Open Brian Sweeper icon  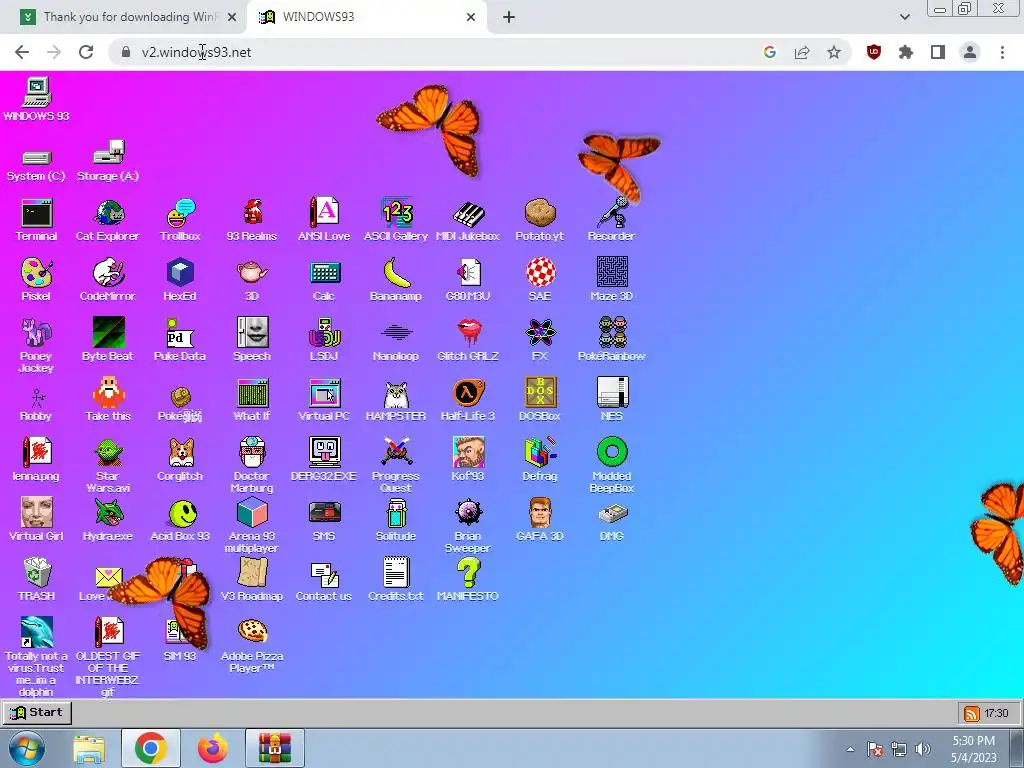coord(468,526)
